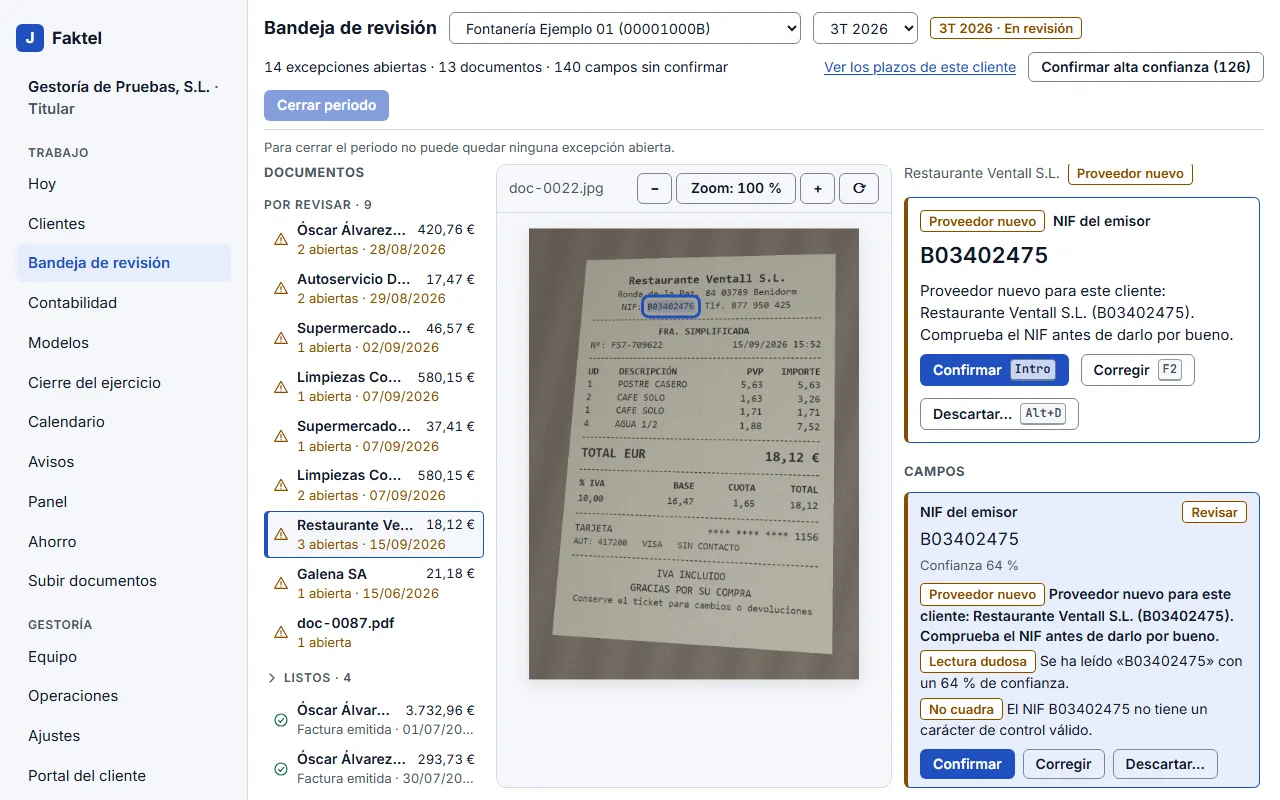Click the doc-0022.jpg file name

coord(556,188)
